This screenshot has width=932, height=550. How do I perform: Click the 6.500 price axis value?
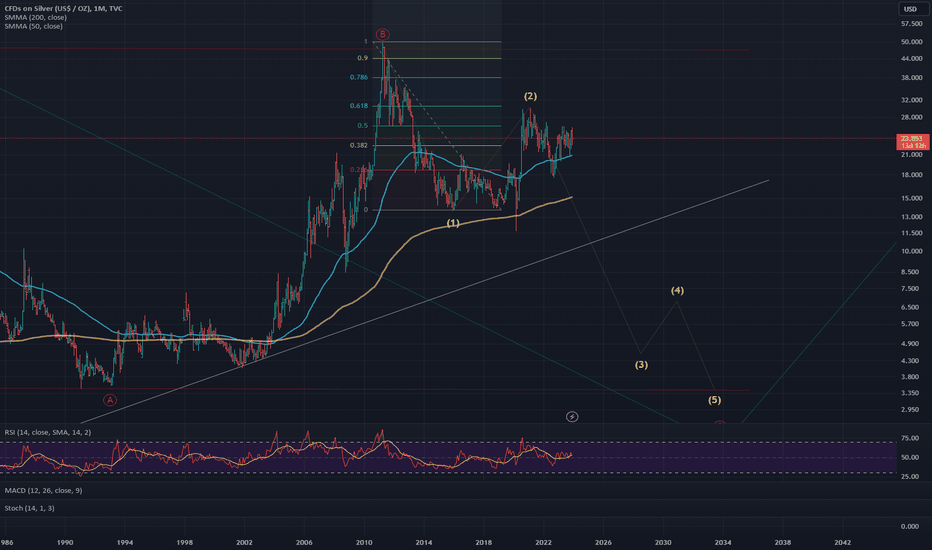[x=910, y=307]
